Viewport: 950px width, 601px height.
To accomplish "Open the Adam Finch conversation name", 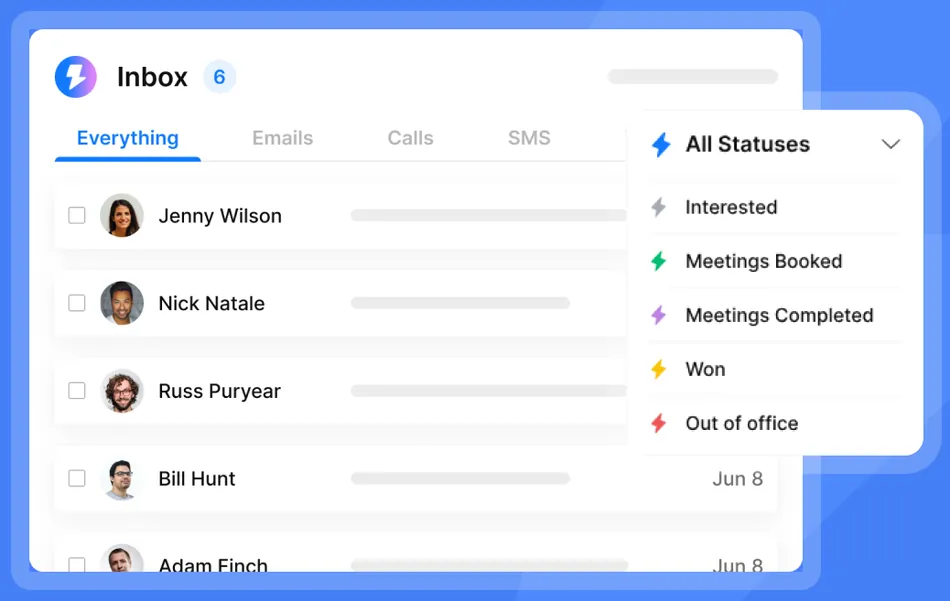I will [x=213, y=565].
